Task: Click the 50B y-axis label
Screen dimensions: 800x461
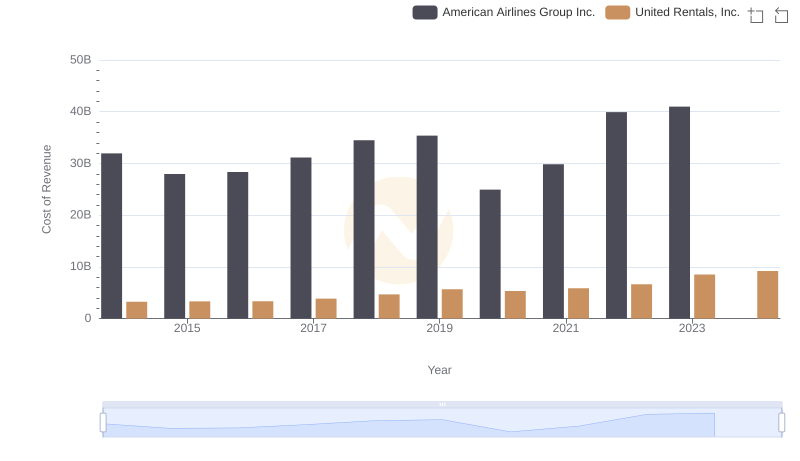Action: click(x=81, y=60)
